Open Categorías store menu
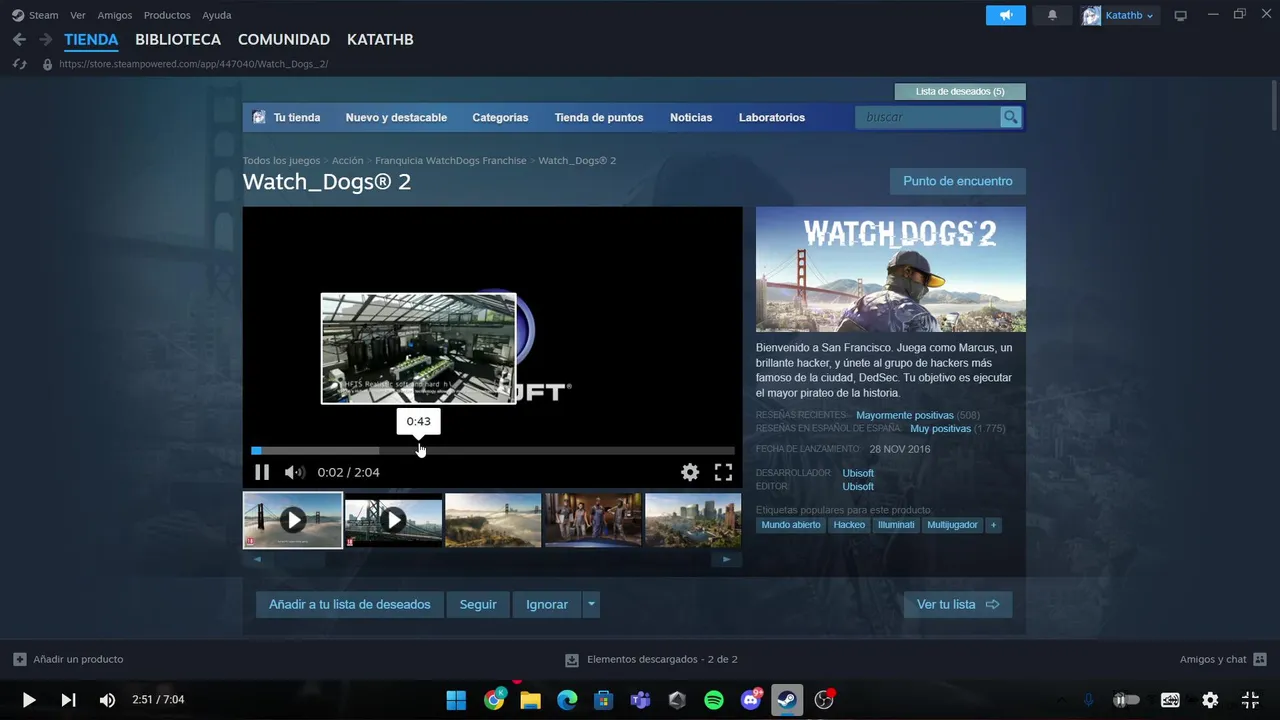1280x720 pixels. click(x=500, y=117)
